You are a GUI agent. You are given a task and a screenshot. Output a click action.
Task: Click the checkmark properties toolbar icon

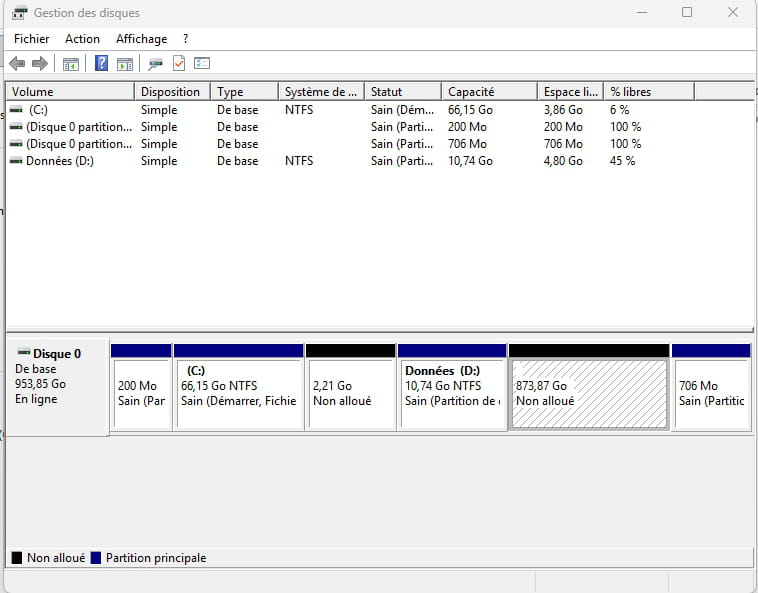click(x=179, y=64)
